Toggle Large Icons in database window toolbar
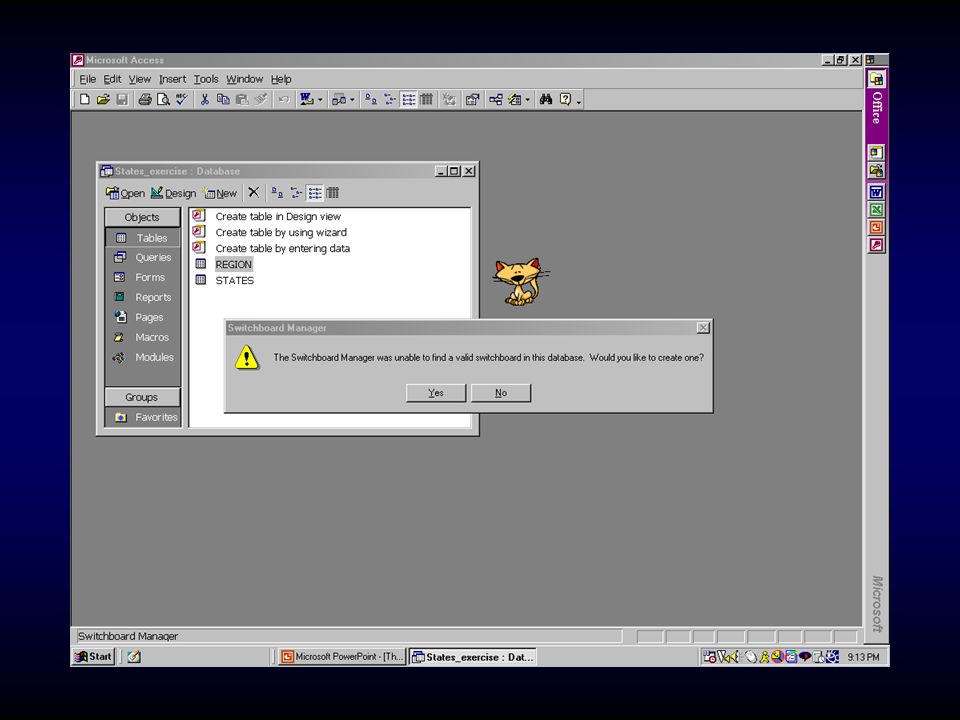 click(x=277, y=193)
